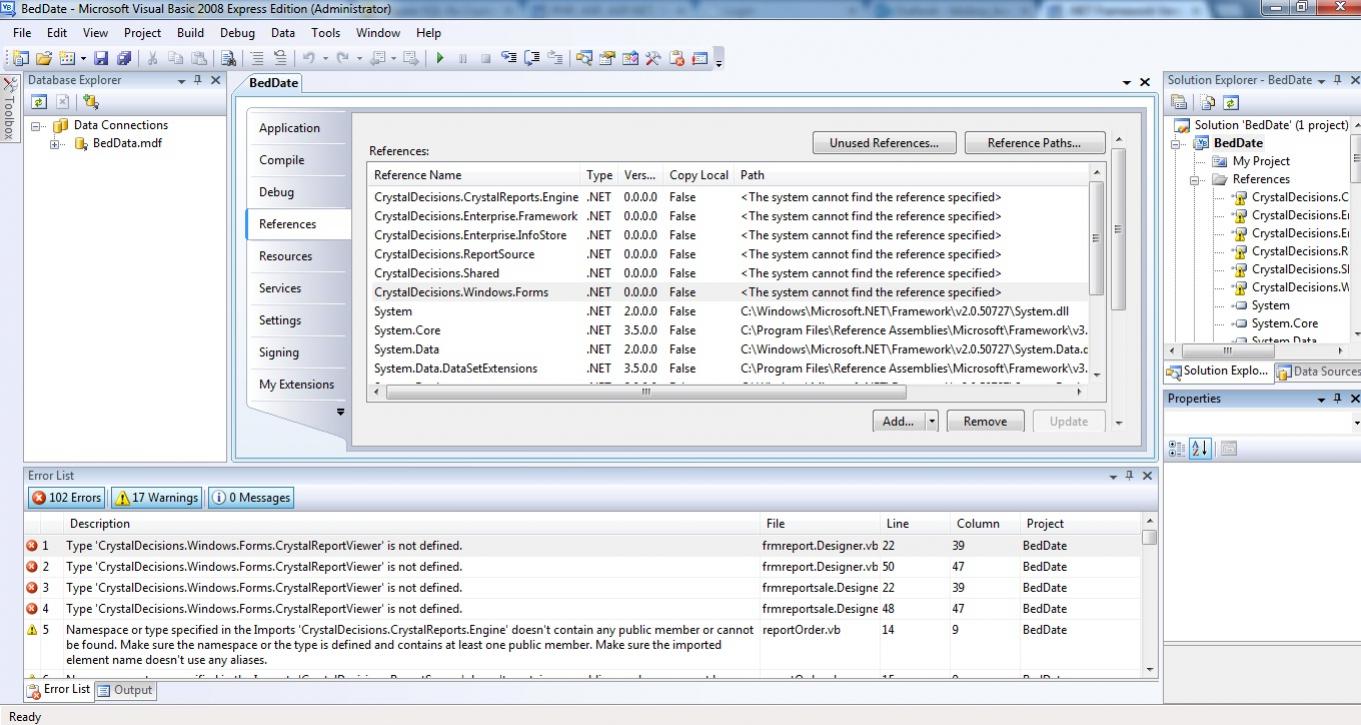1361x725 pixels.
Task: Click the Reference Paths... button
Action: tap(1034, 143)
